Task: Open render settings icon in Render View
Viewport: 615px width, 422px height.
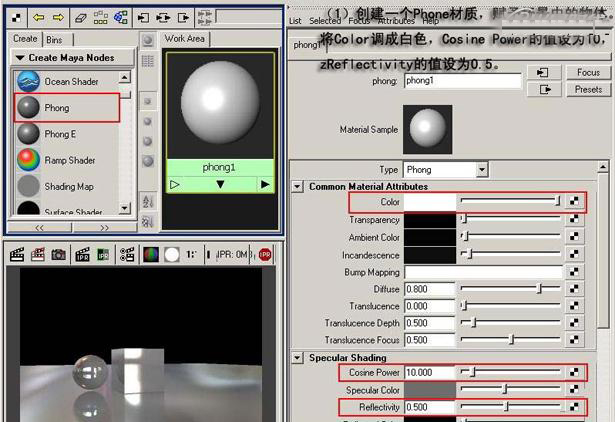Action: point(127,255)
